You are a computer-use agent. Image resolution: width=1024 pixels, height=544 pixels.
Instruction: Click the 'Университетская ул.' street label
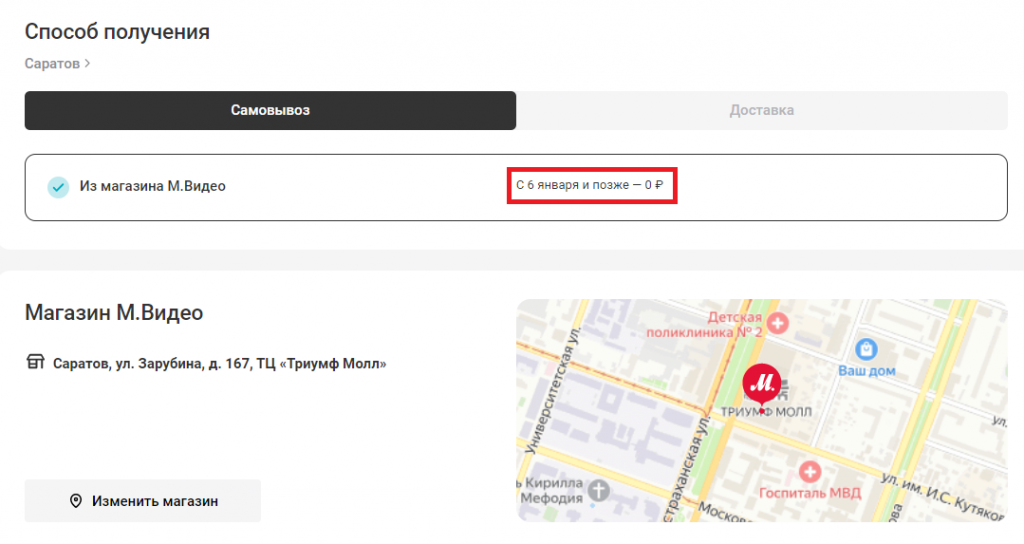pos(552,389)
